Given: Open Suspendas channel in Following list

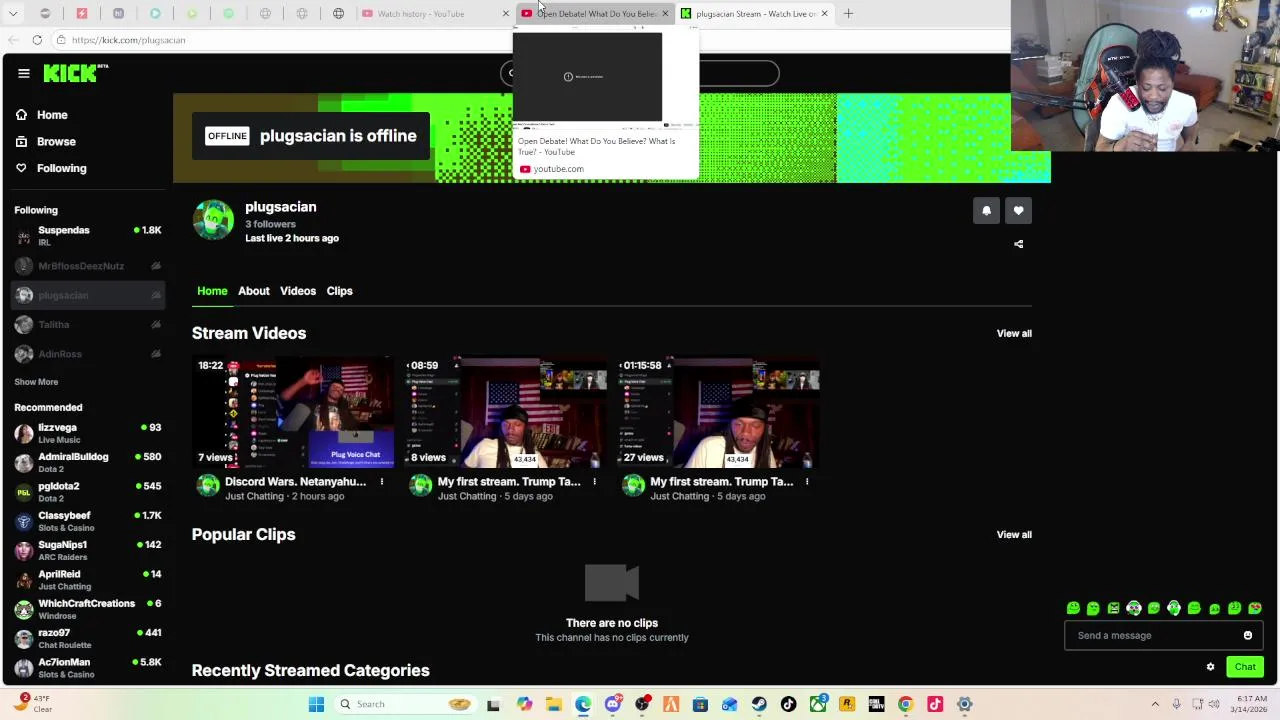Looking at the screenshot, I should point(87,236).
